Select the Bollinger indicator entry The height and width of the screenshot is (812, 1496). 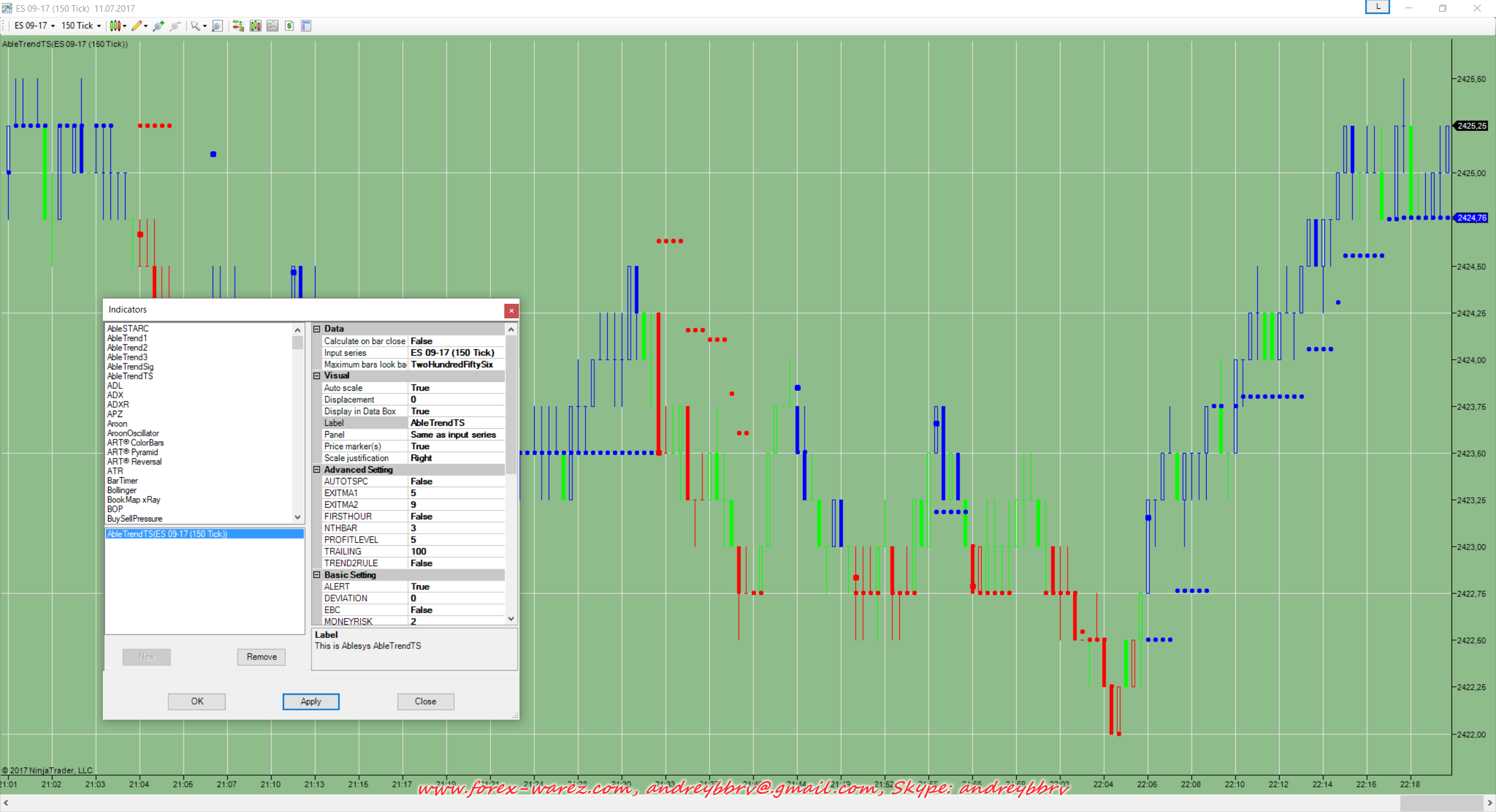click(x=122, y=490)
